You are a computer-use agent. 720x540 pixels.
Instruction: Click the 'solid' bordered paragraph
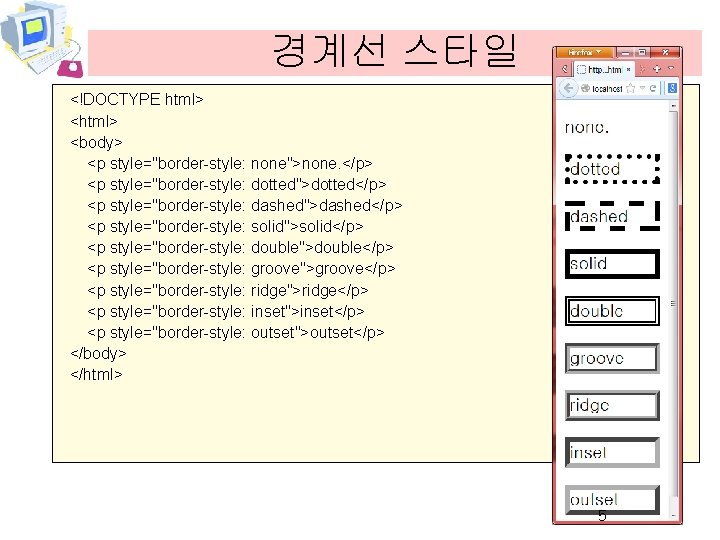coord(612,264)
